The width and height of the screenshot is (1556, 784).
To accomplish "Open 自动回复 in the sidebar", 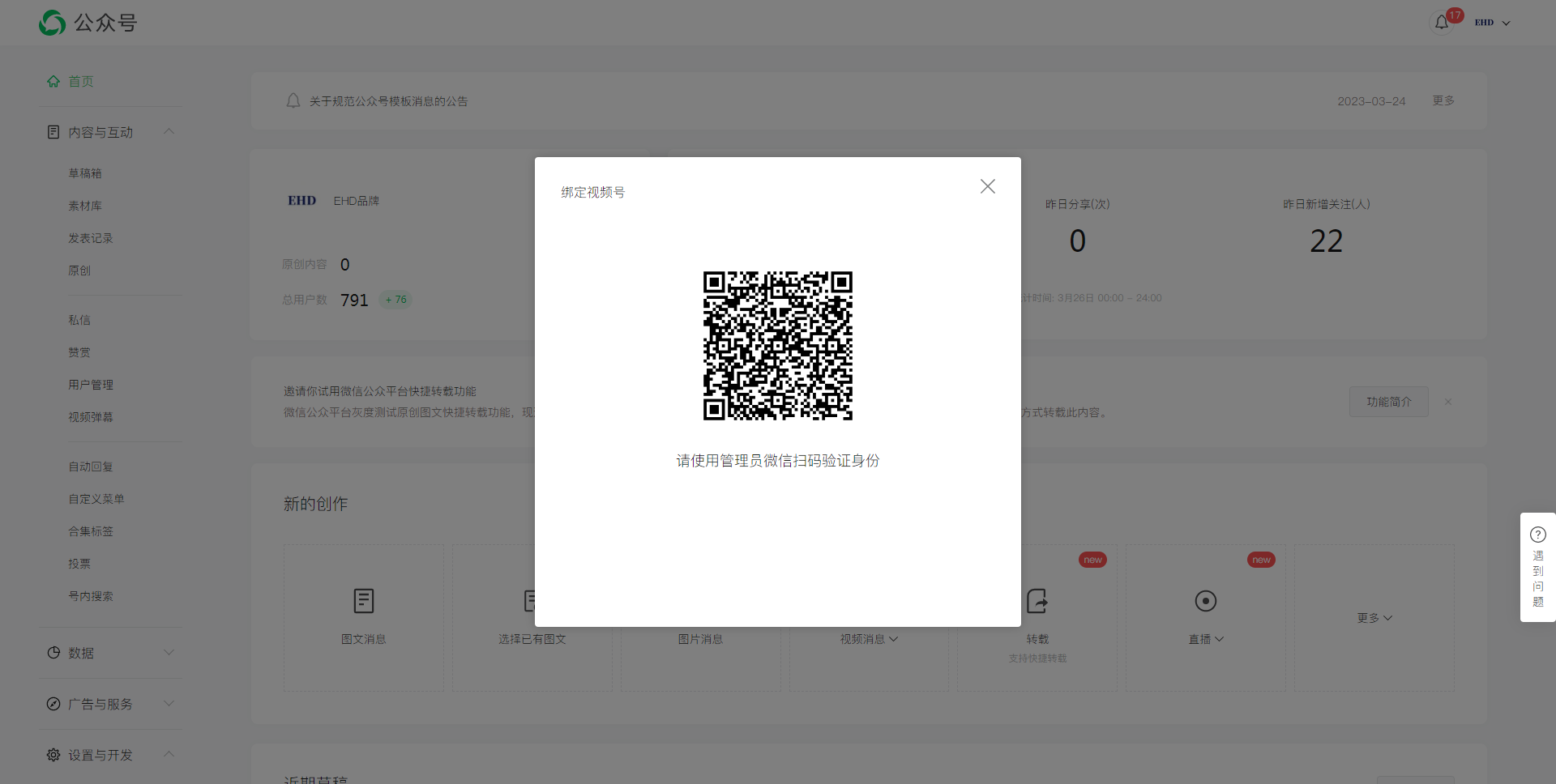I will click(x=91, y=467).
